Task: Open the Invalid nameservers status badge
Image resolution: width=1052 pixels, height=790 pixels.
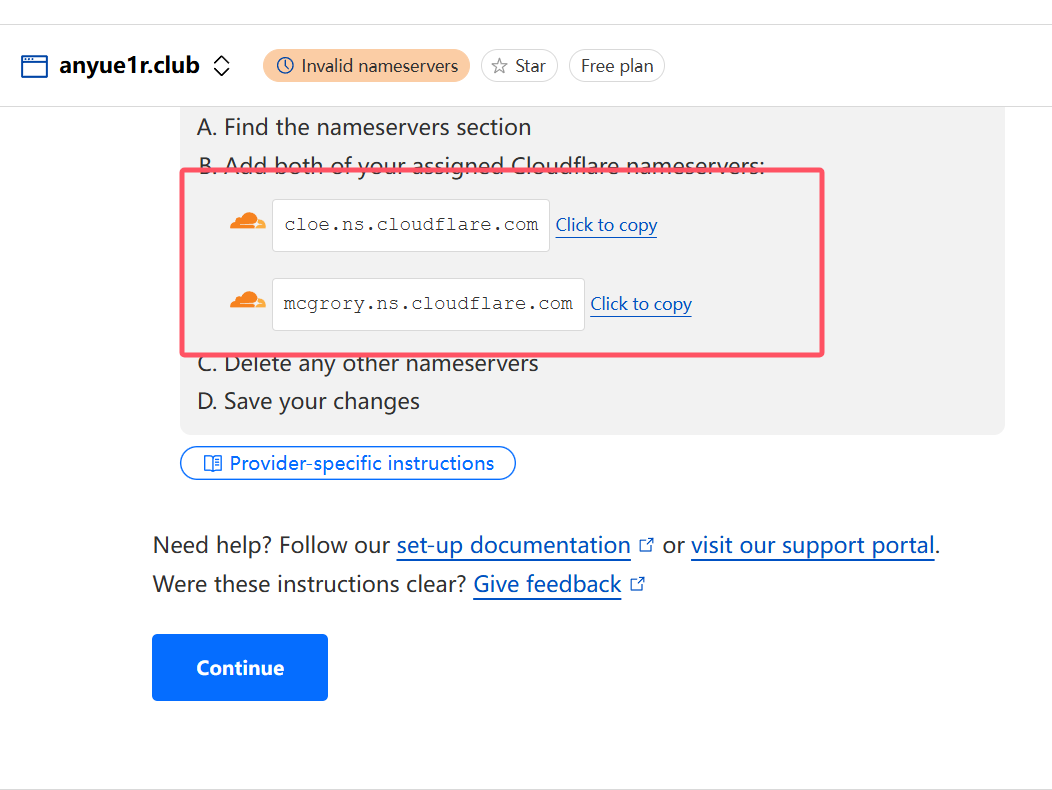Action: click(366, 66)
